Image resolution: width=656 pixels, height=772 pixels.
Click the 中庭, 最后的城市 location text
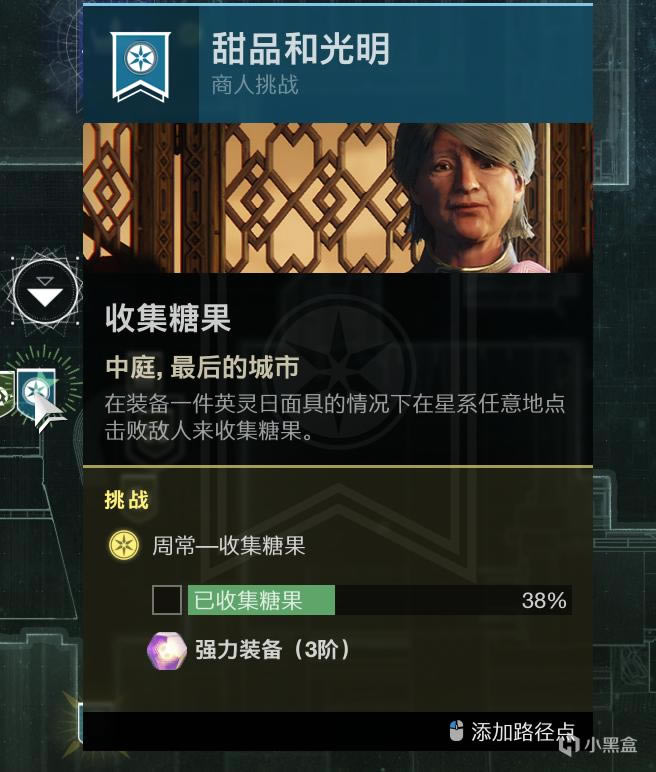202,368
